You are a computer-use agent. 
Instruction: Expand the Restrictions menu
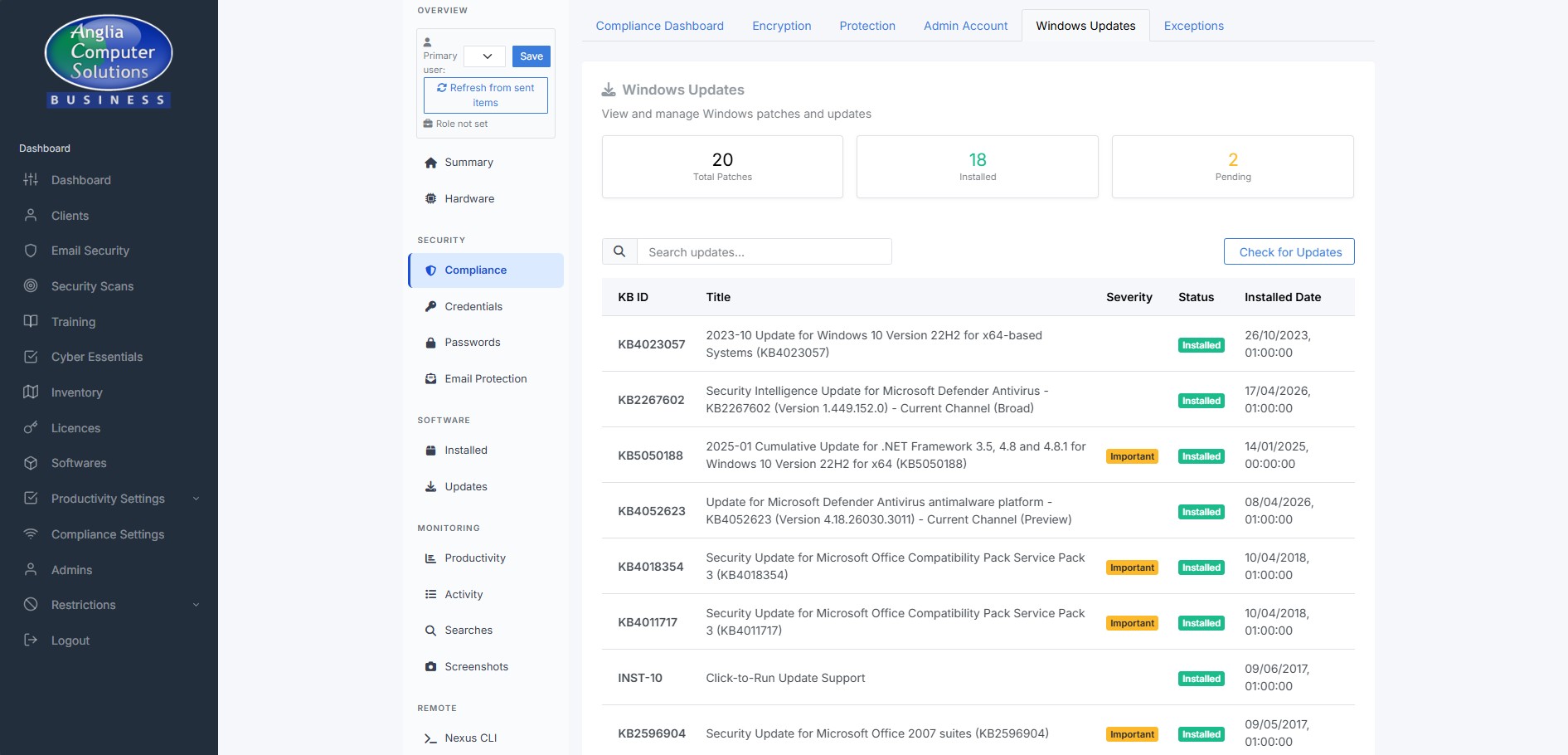pos(83,604)
